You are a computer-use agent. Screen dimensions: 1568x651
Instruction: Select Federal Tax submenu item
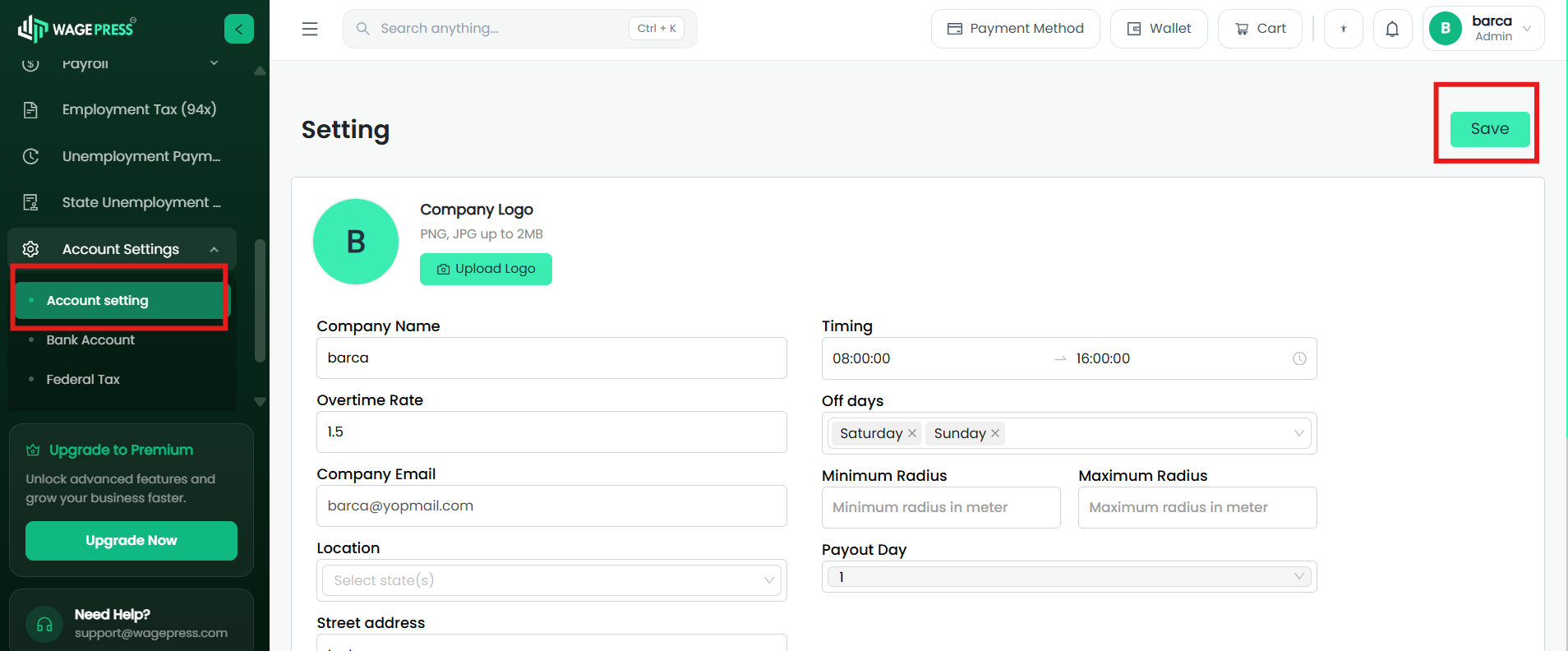pos(83,380)
